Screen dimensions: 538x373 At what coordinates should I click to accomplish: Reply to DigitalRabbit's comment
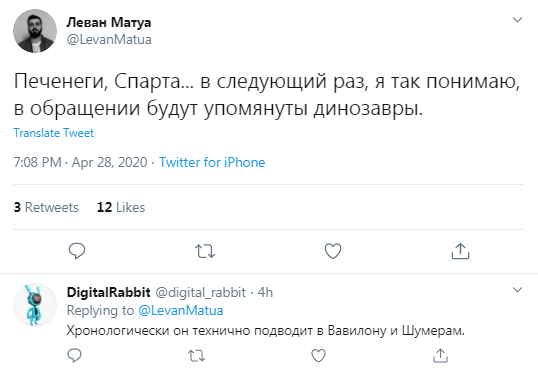[74, 355]
